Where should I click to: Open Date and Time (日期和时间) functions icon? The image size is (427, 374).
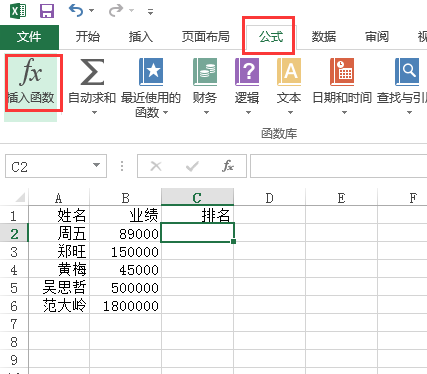(x=342, y=72)
